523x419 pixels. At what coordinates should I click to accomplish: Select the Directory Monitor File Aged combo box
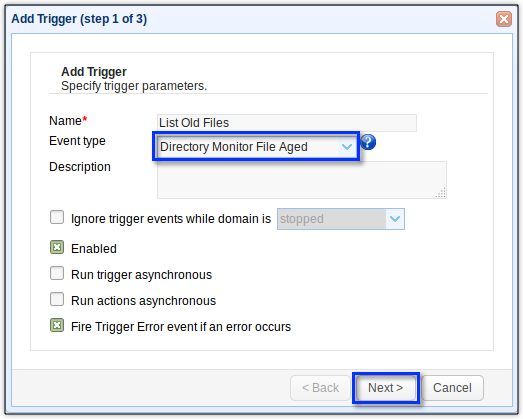[x=256, y=146]
